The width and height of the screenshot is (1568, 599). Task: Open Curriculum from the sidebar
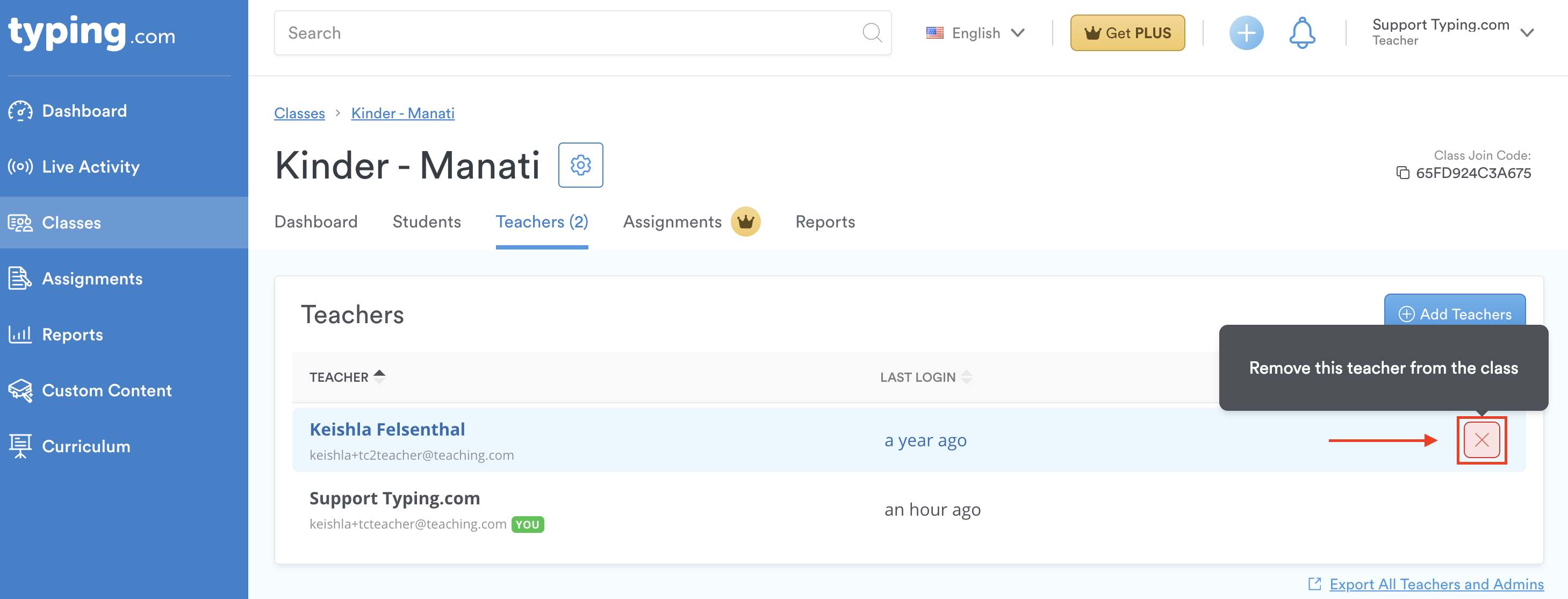tap(86, 446)
